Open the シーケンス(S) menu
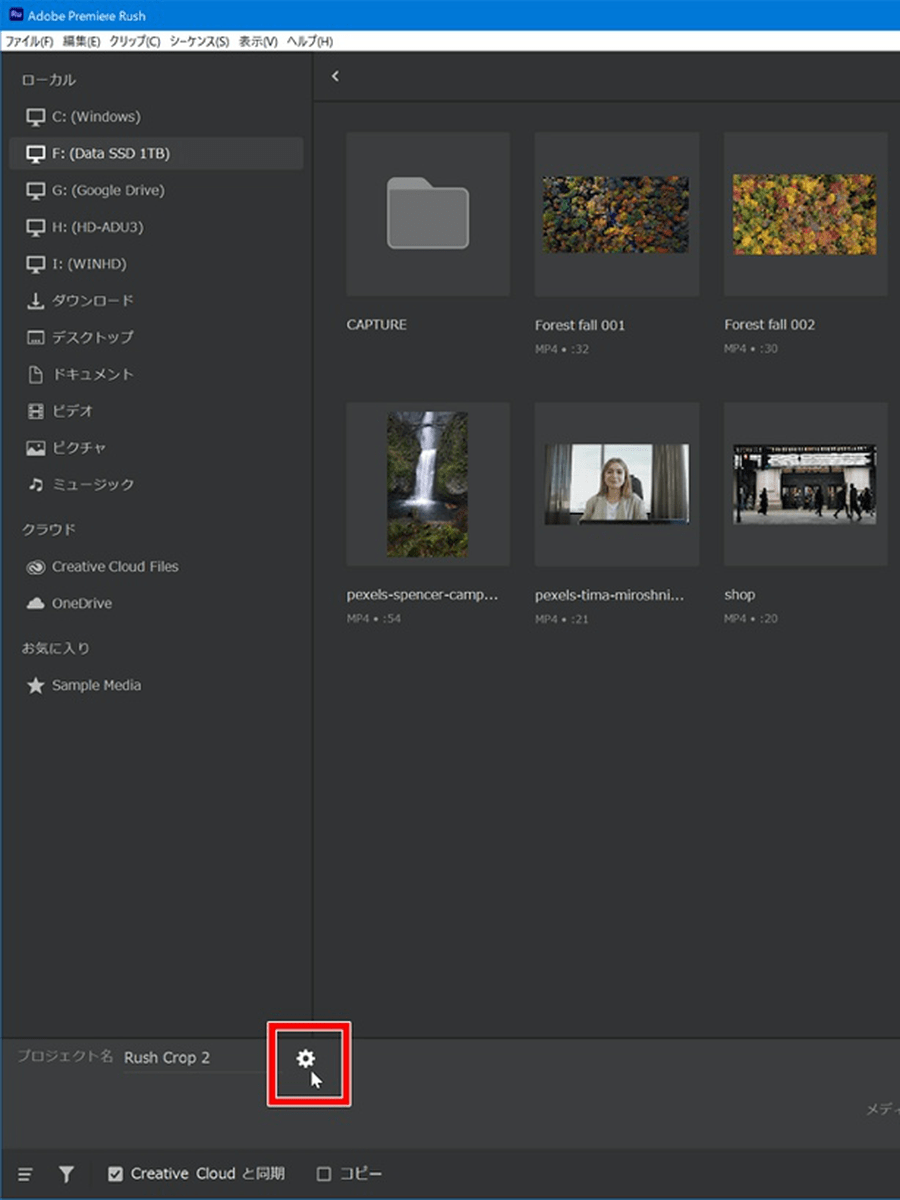This screenshot has width=900, height=1200. pos(199,42)
